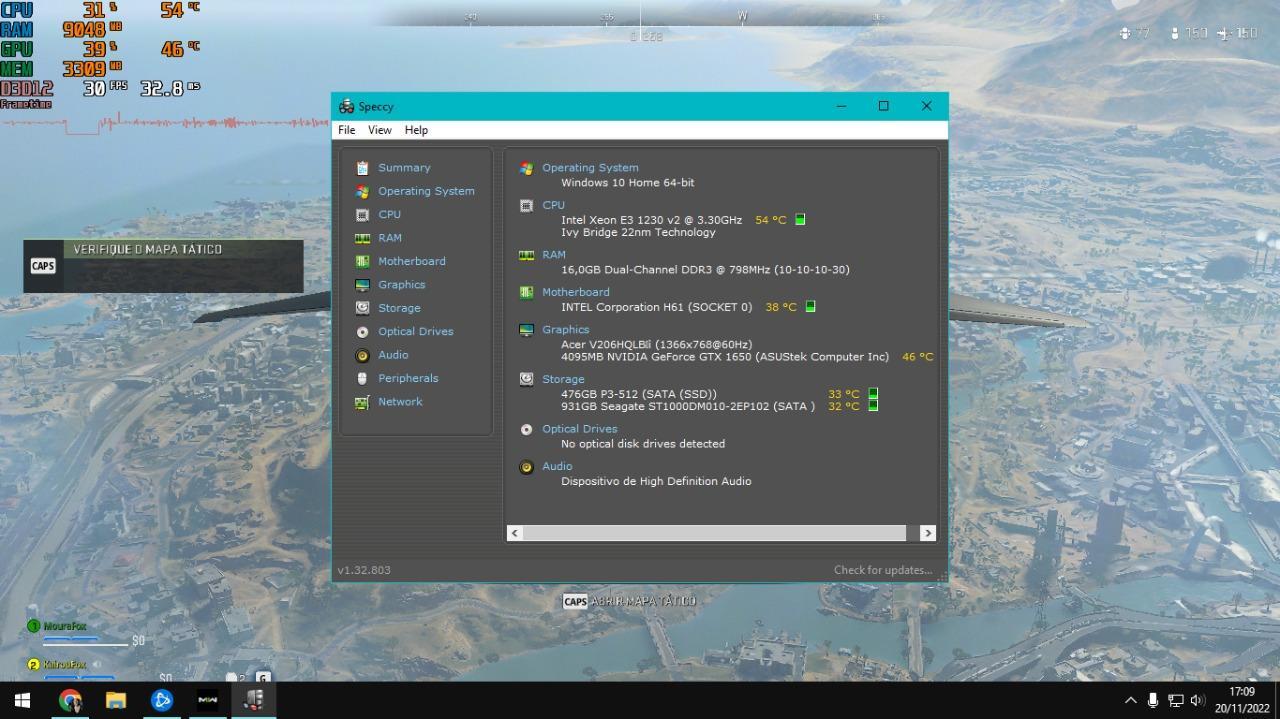The height and width of the screenshot is (719, 1280).
Task: Click the text "Windows 10 Home 64-bit"
Action: [x=628, y=183]
